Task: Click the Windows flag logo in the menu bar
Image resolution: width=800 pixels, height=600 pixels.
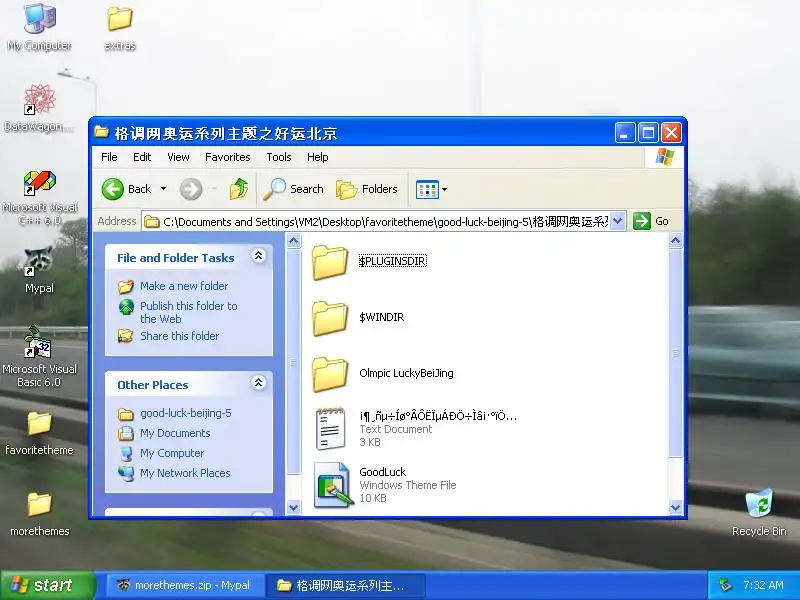Action: point(665,157)
